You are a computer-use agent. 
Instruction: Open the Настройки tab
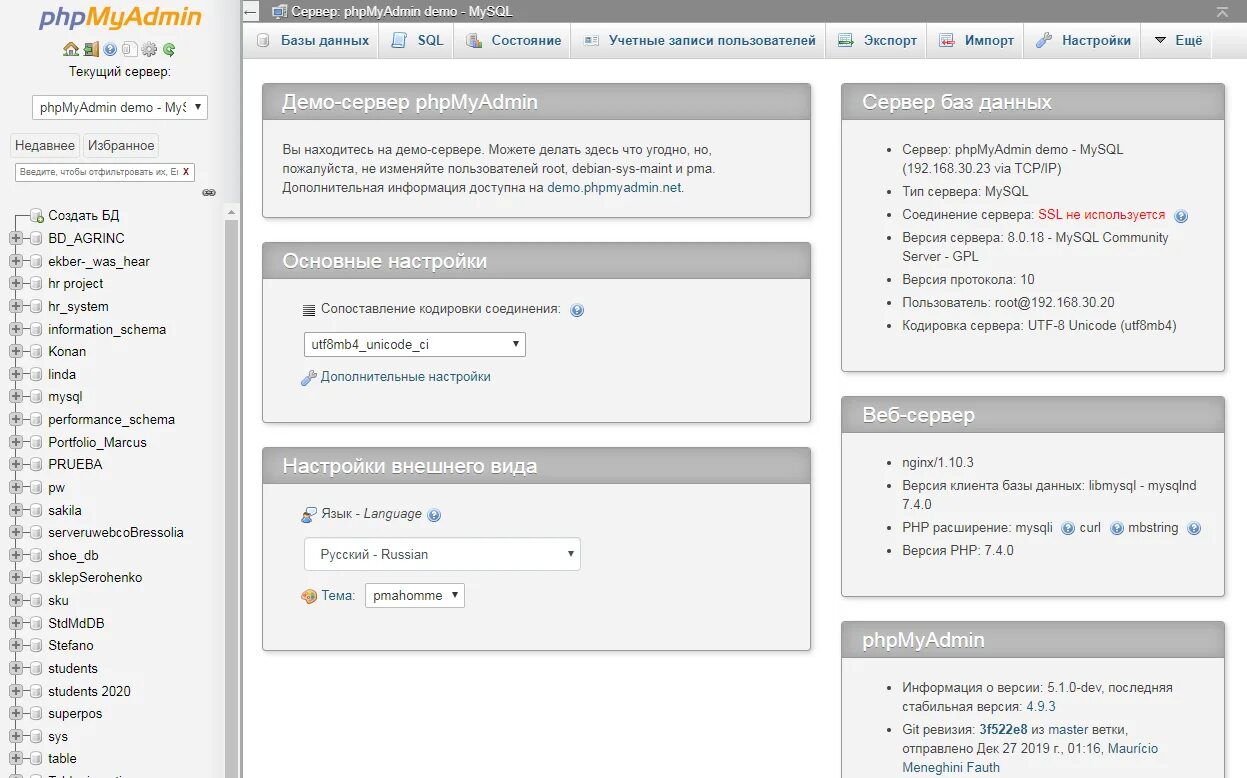click(x=1084, y=40)
